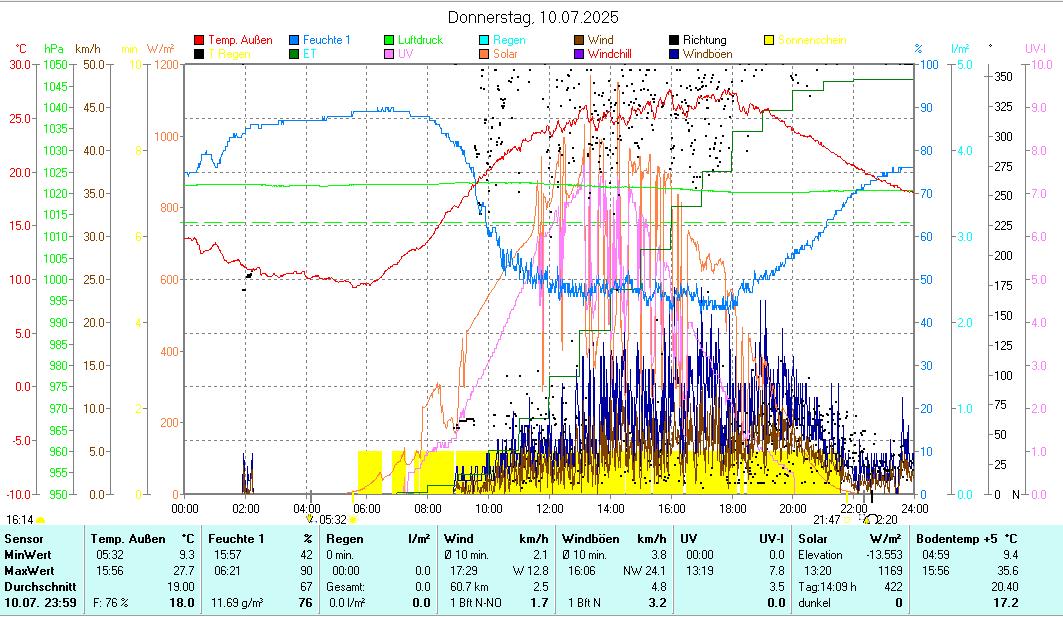Screen dimensions: 1063x617
Task: Click the yellow Sonnenschein legend square
Action: pos(770,40)
